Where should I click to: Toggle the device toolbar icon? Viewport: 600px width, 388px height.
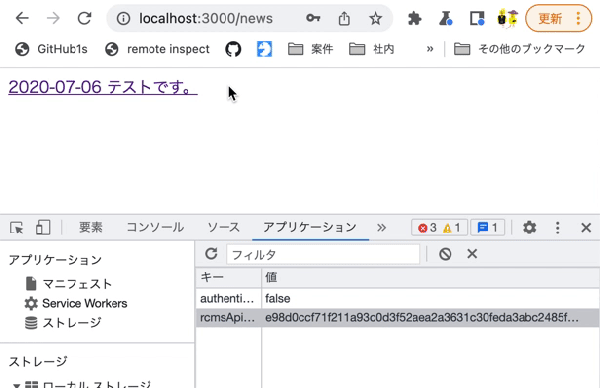click(43, 227)
